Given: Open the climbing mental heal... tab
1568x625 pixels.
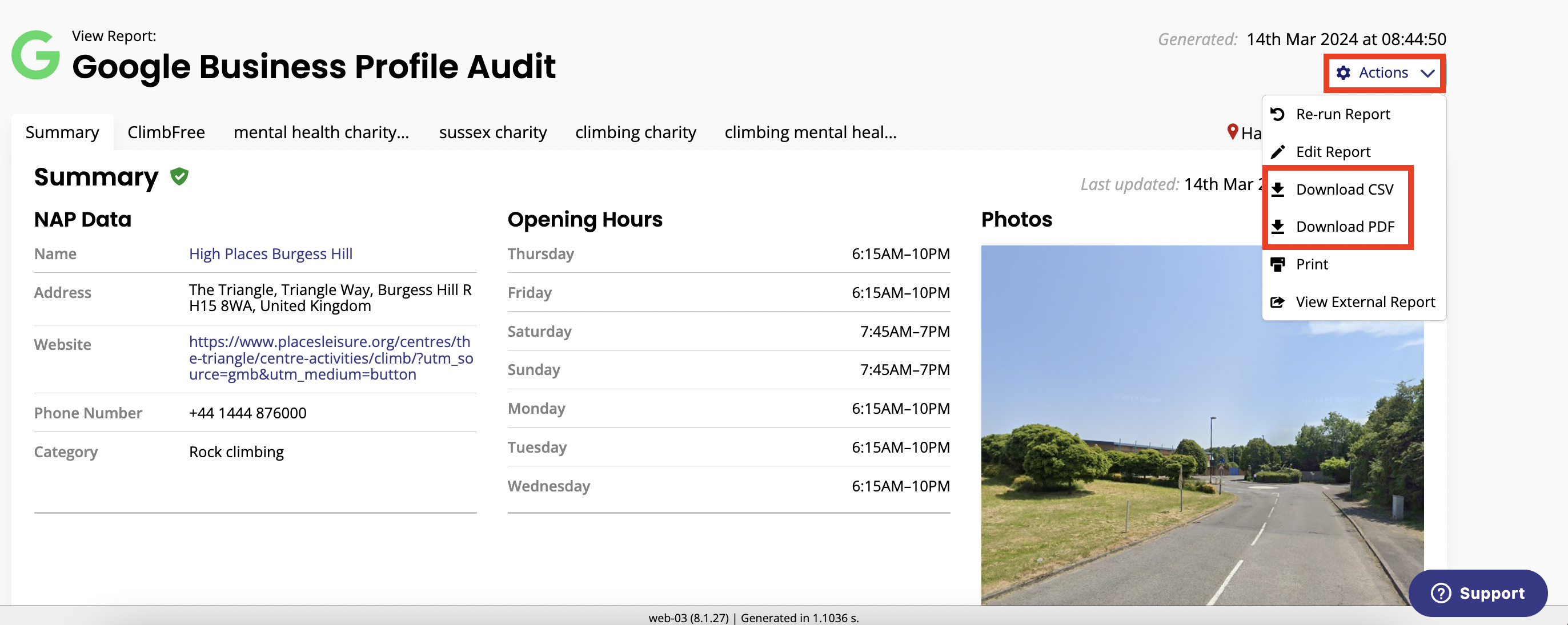Looking at the screenshot, I should 810,132.
